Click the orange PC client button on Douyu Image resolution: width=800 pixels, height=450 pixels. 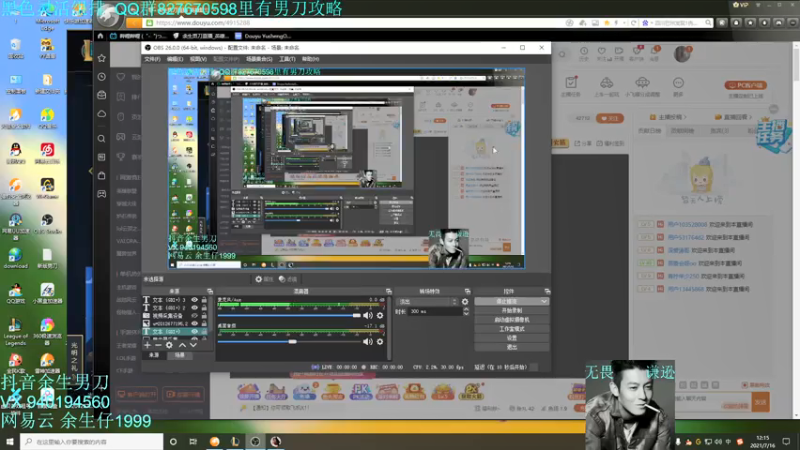[x=745, y=85]
